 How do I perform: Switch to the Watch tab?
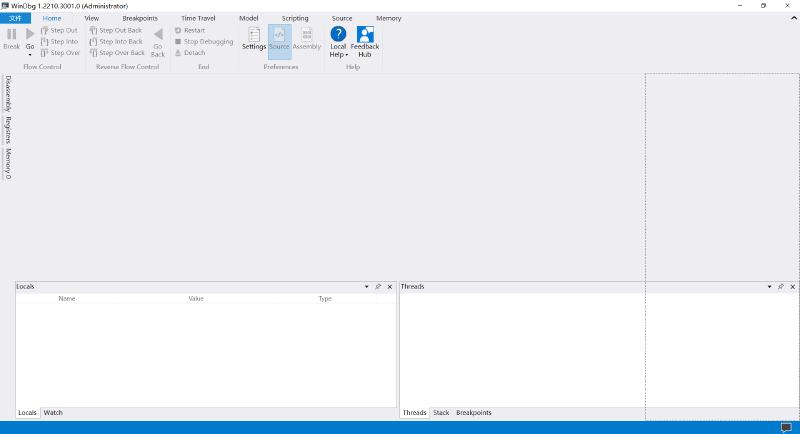tap(53, 413)
